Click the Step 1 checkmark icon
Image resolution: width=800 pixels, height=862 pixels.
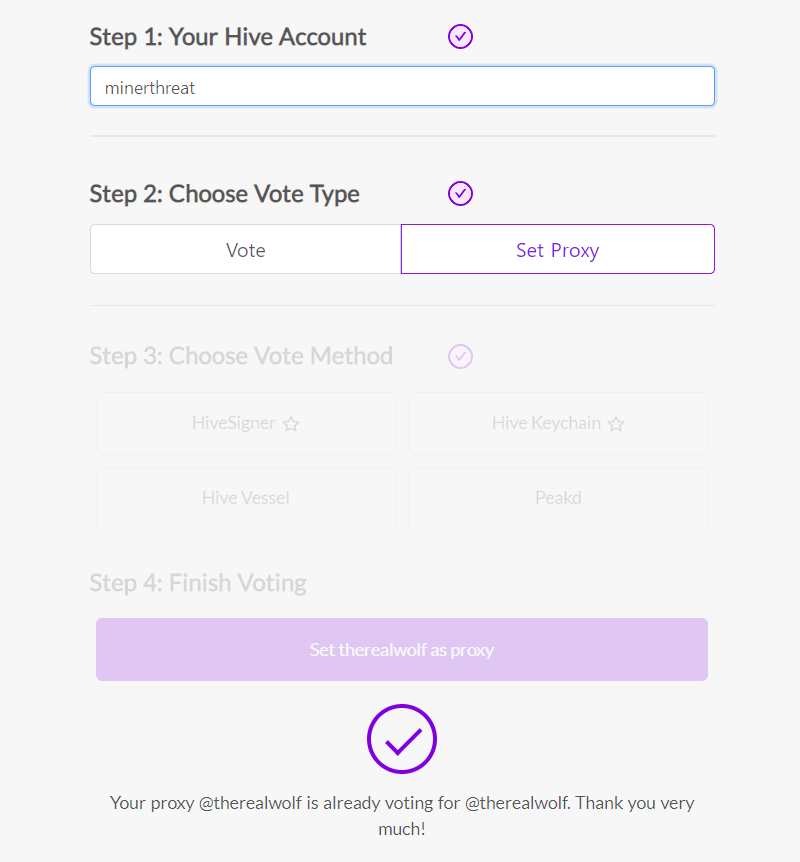coord(460,37)
